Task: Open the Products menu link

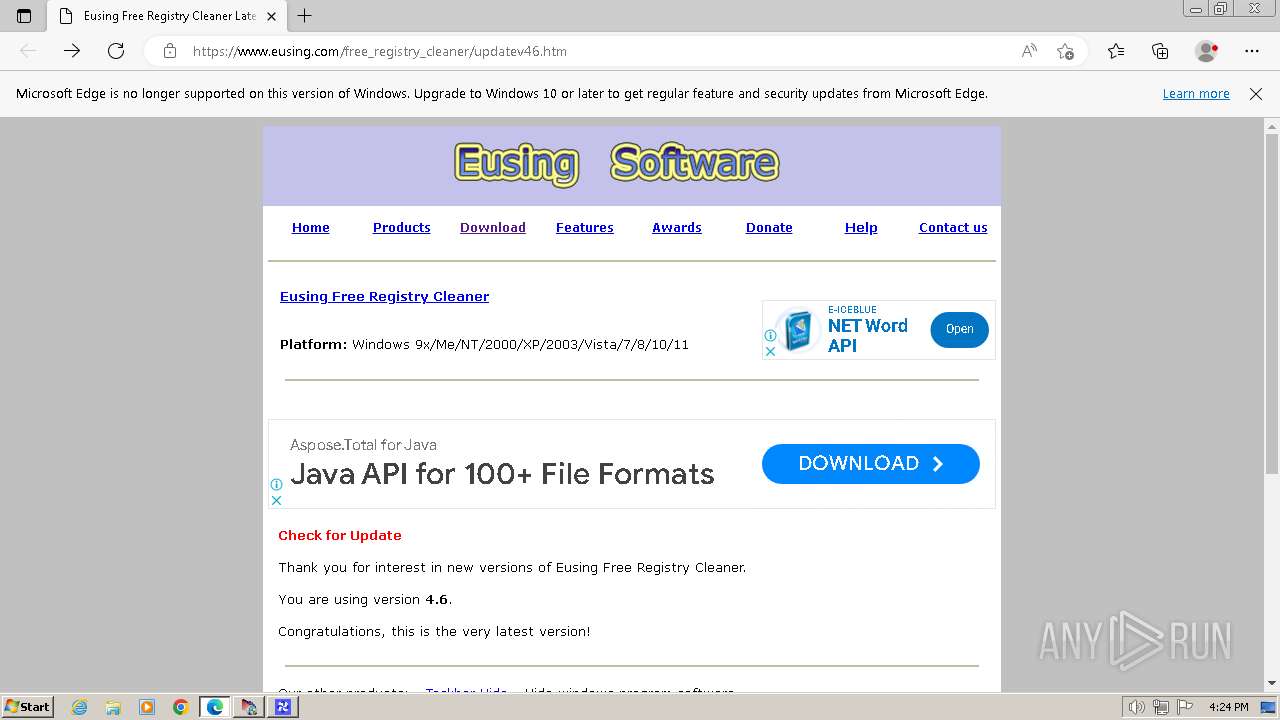Action: 402,228
